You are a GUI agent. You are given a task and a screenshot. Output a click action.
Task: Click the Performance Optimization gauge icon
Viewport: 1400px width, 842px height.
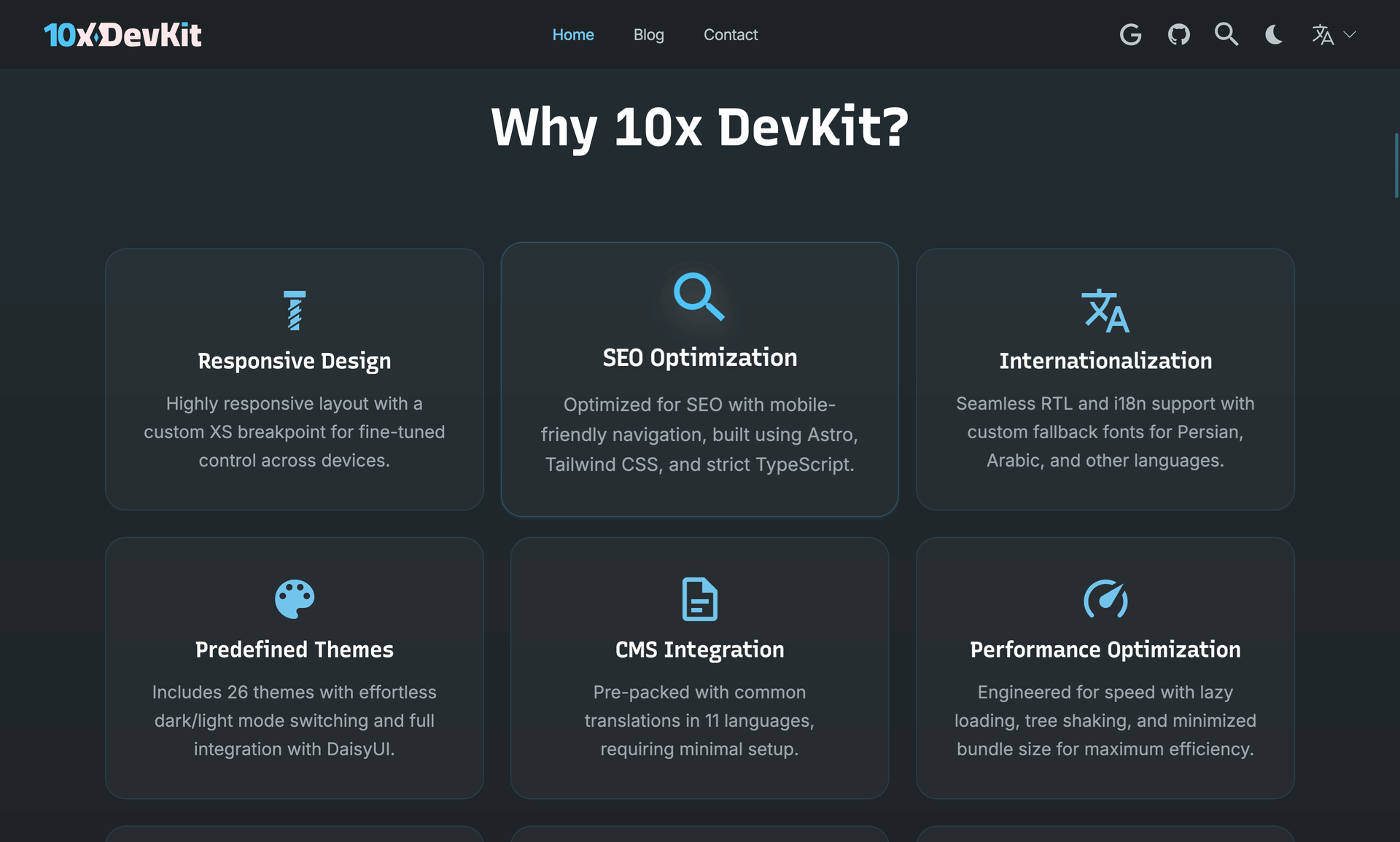1105,599
